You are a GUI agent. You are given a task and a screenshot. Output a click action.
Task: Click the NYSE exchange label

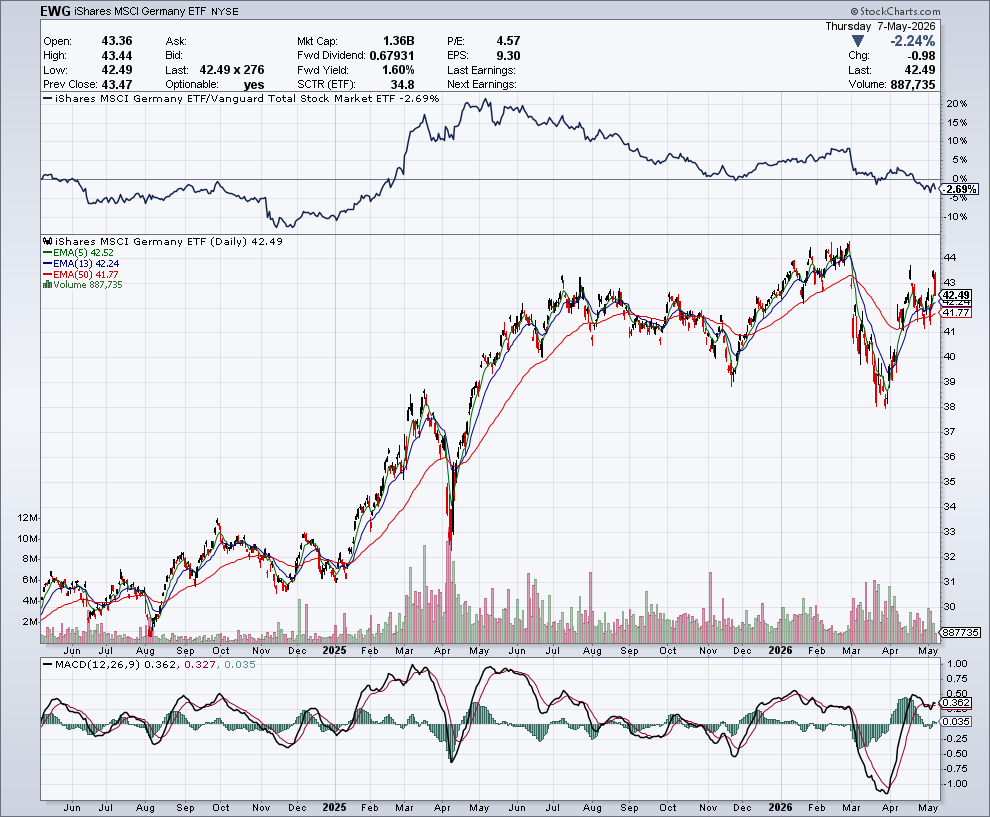tap(225, 12)
